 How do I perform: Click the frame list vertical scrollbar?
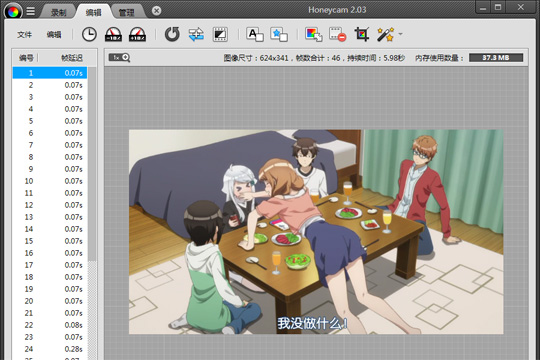click(92, 164)
